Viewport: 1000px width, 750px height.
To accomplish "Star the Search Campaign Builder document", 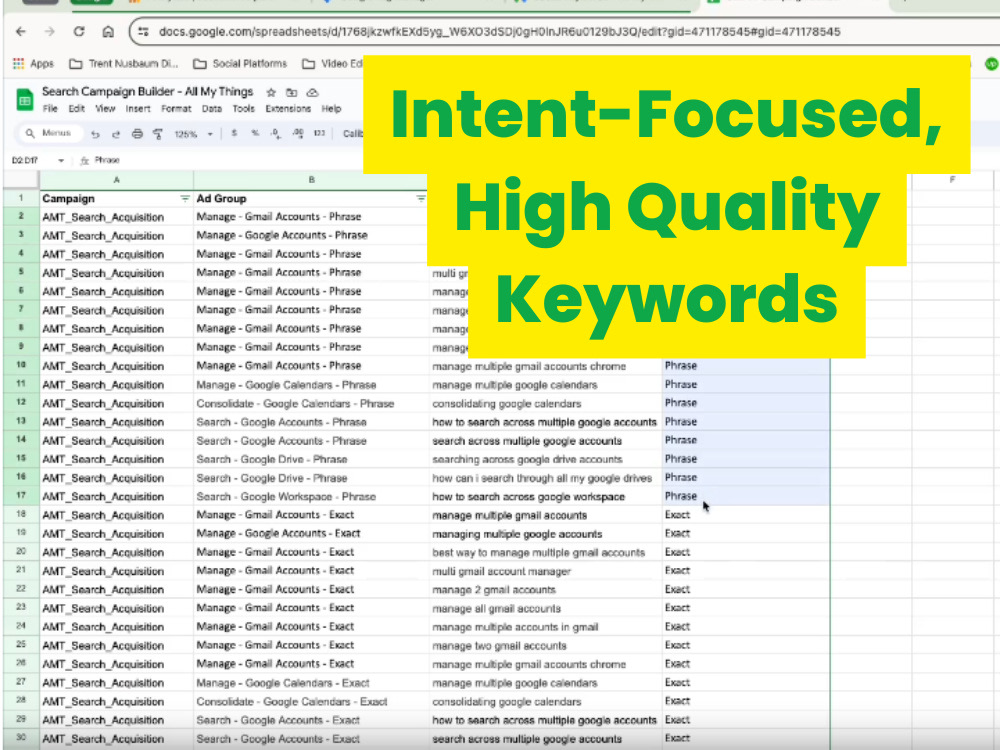I will pos(271,92).
